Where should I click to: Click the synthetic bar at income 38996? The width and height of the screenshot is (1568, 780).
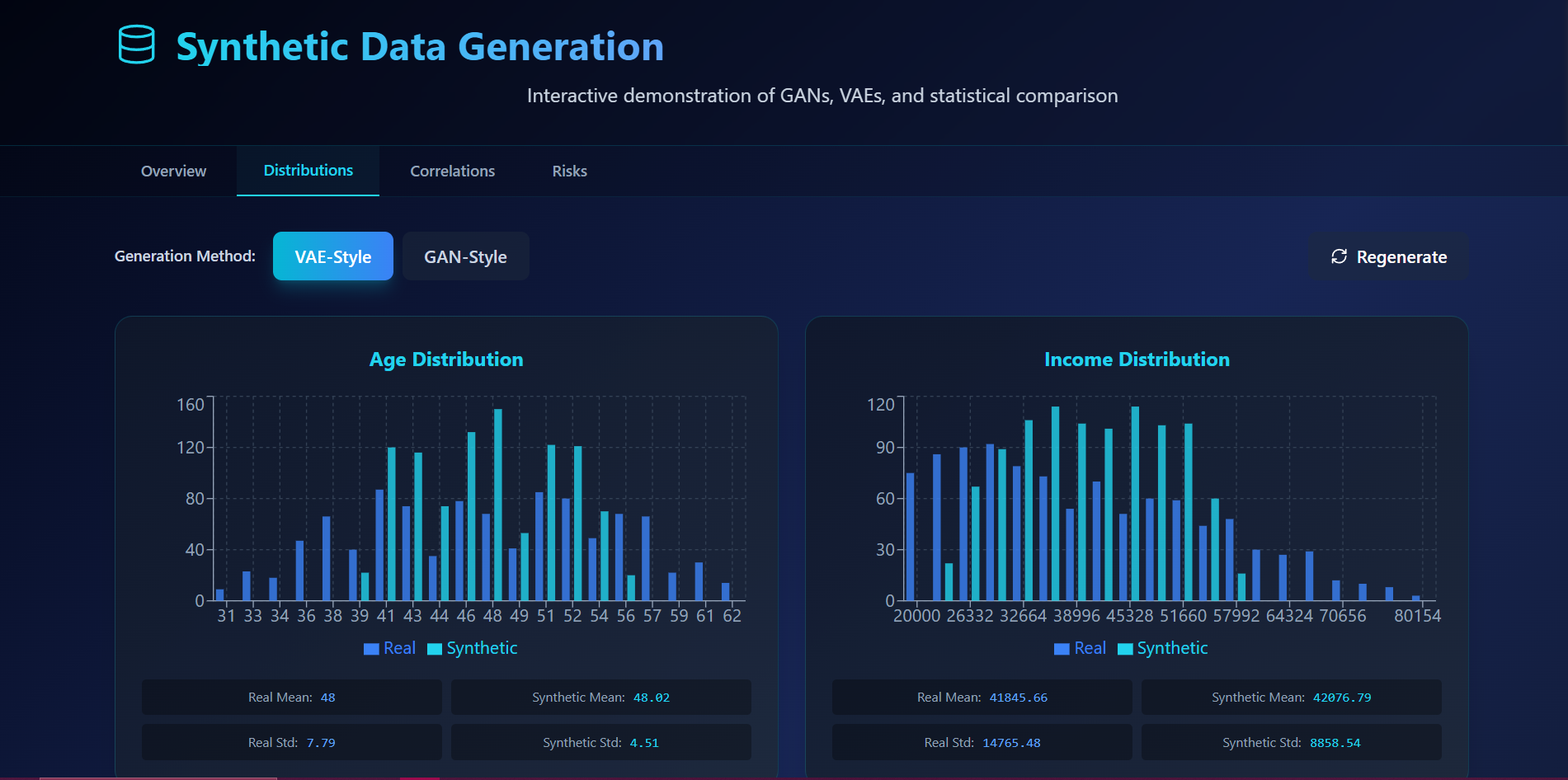[1082, 512]
